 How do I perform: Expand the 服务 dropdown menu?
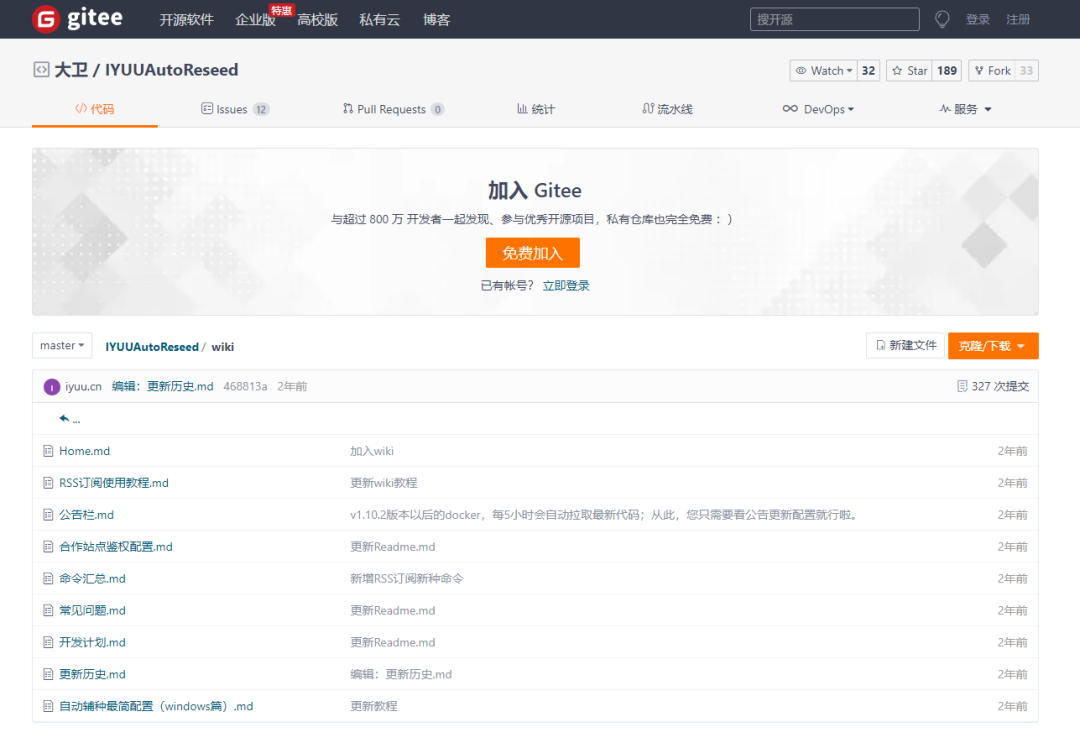966,109
